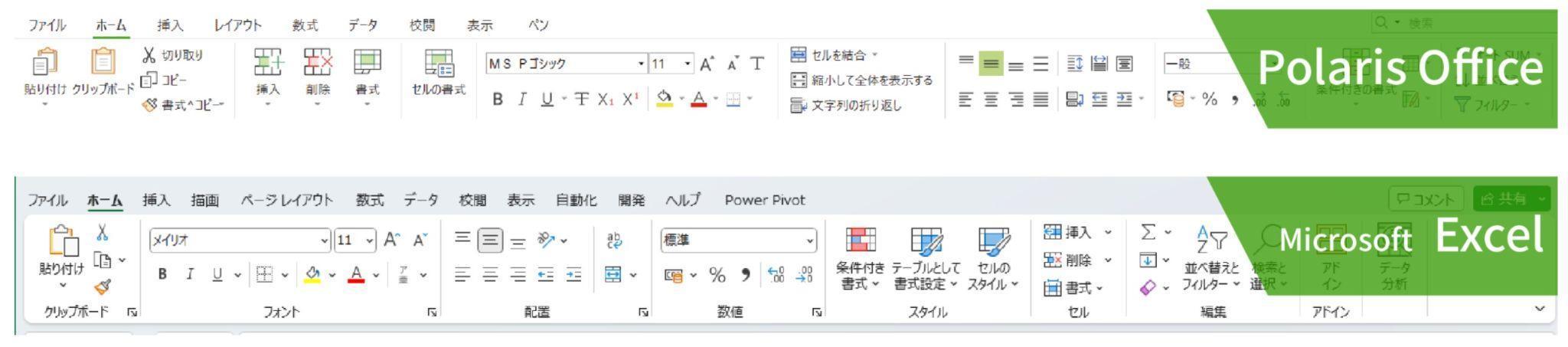The image size is (1568, 347).
Task: Toggle text wrap (文字列の折り返し) in Polaris Office
Action: [x=846, y=105]
